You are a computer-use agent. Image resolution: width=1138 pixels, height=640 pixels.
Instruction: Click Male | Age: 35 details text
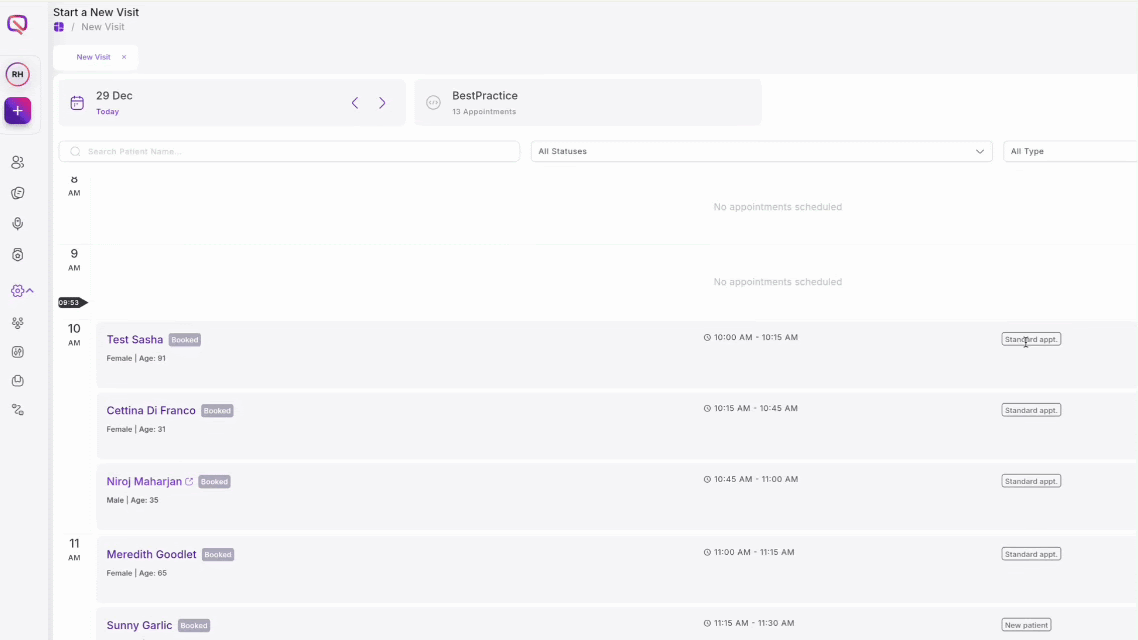132,501
